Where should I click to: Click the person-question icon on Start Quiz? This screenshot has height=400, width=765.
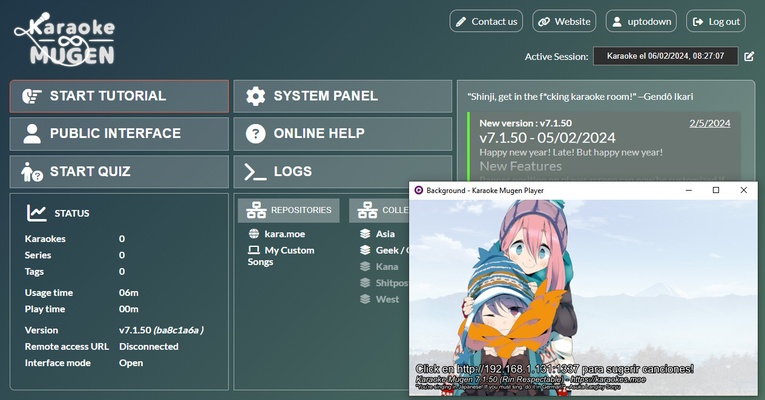[x=32, y=172]
